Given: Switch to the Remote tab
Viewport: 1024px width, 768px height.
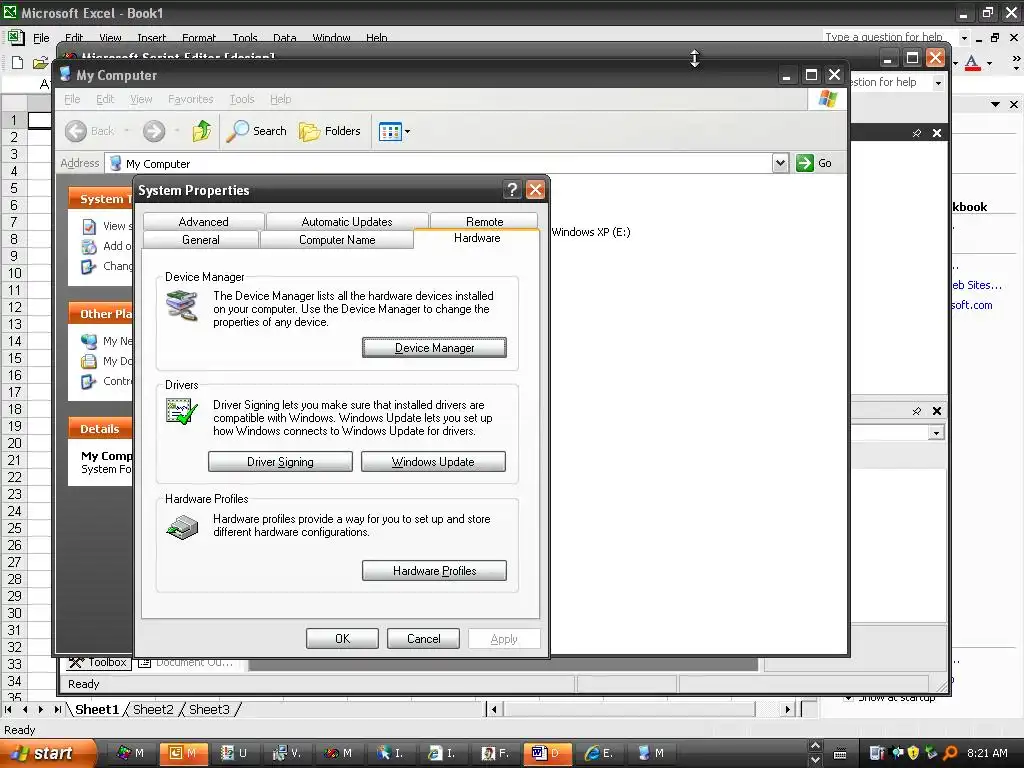Looking at the screenshot, I should pos(485,221).
